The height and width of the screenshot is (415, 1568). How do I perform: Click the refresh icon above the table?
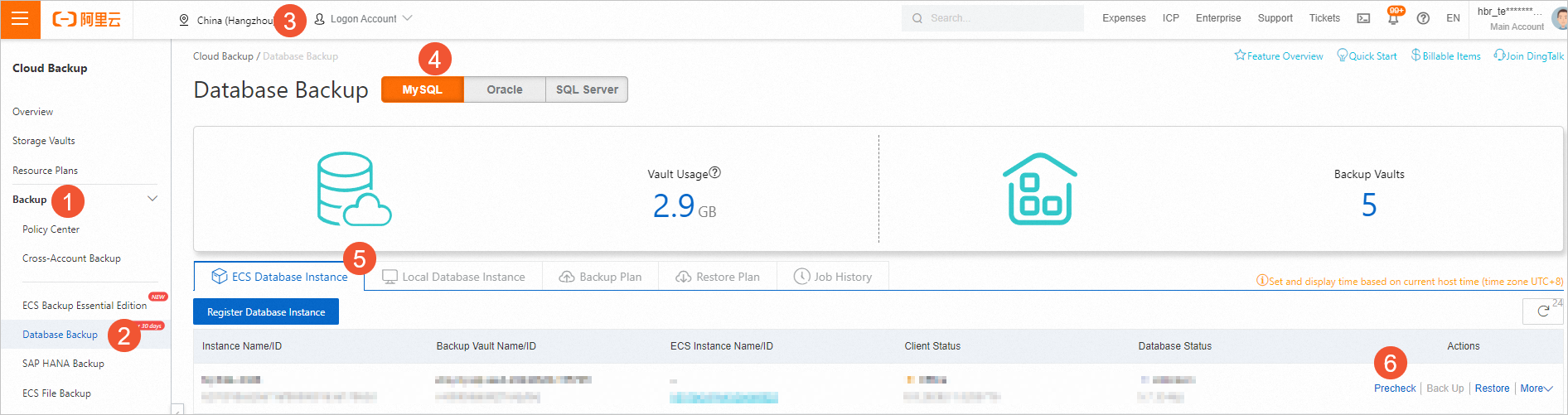click(x=1543, y=311)
